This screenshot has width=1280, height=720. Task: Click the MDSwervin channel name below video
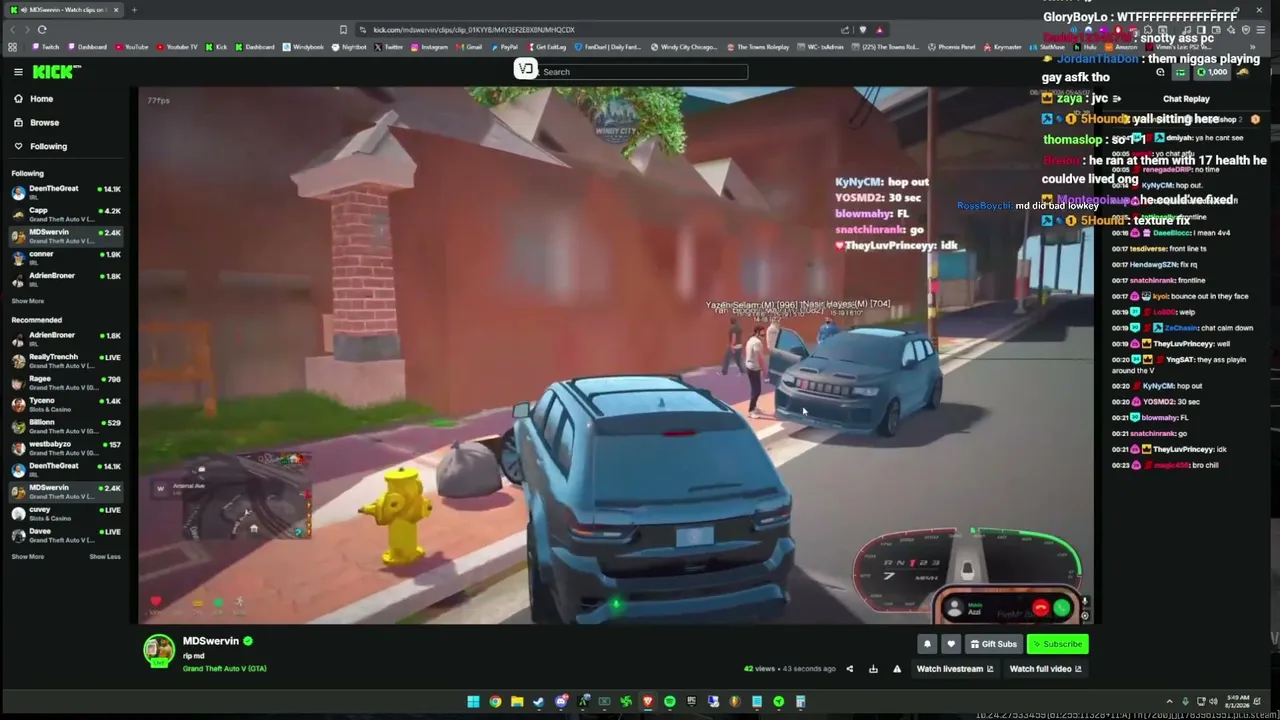[x=211, y=641]
